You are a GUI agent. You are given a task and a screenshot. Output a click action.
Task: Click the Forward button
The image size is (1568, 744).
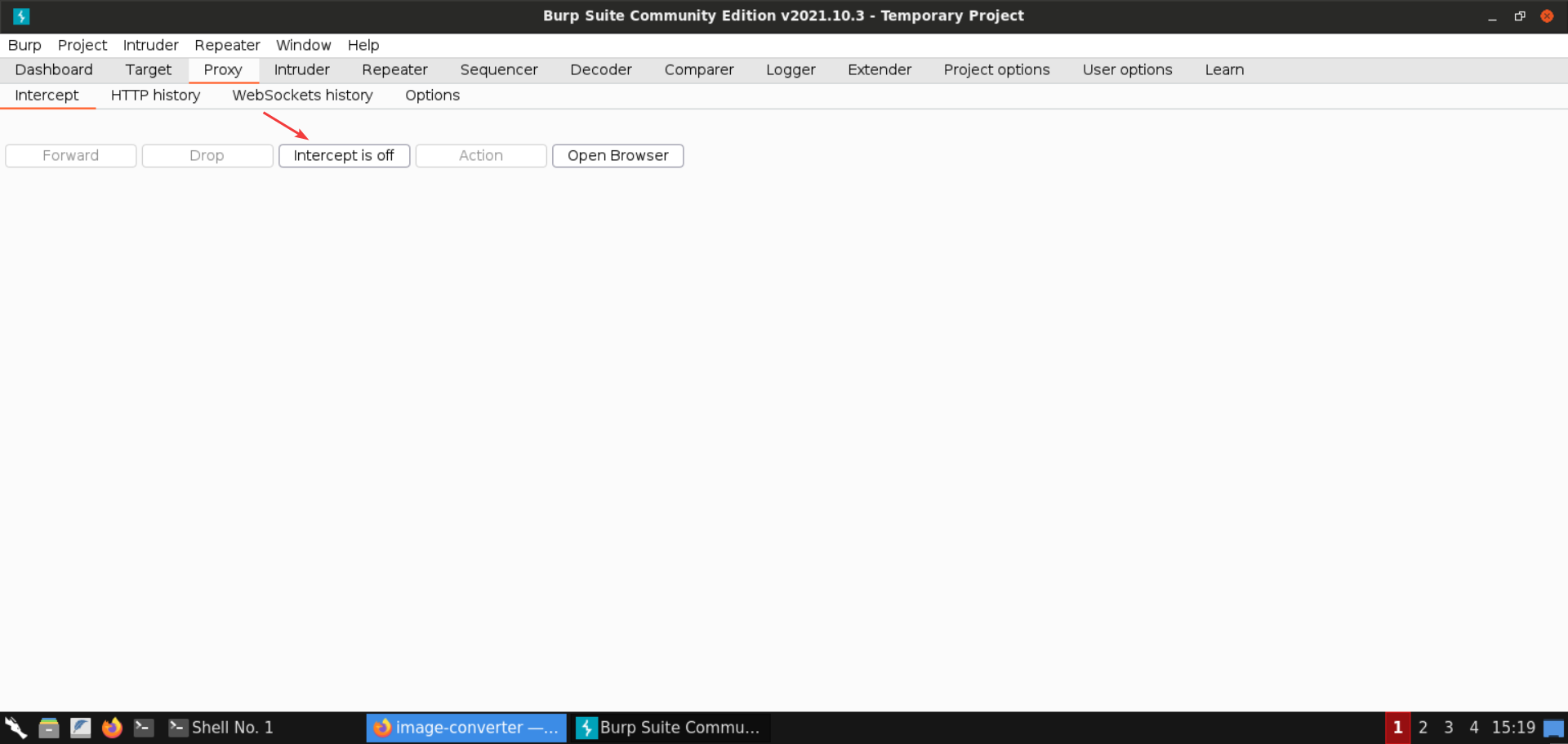[x=71, y=156]
